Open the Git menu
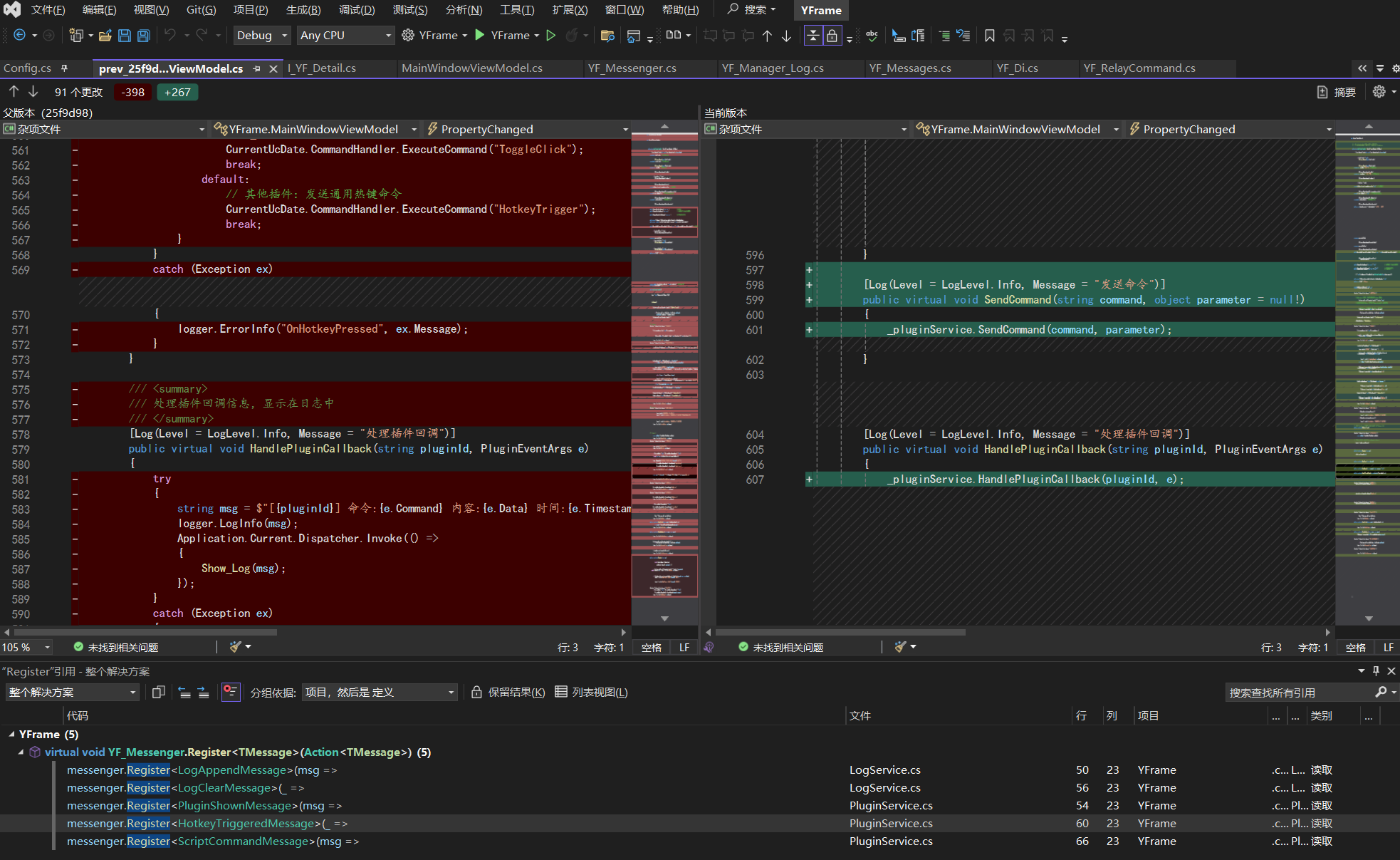The image size is (1400, 860). [201, 10]
